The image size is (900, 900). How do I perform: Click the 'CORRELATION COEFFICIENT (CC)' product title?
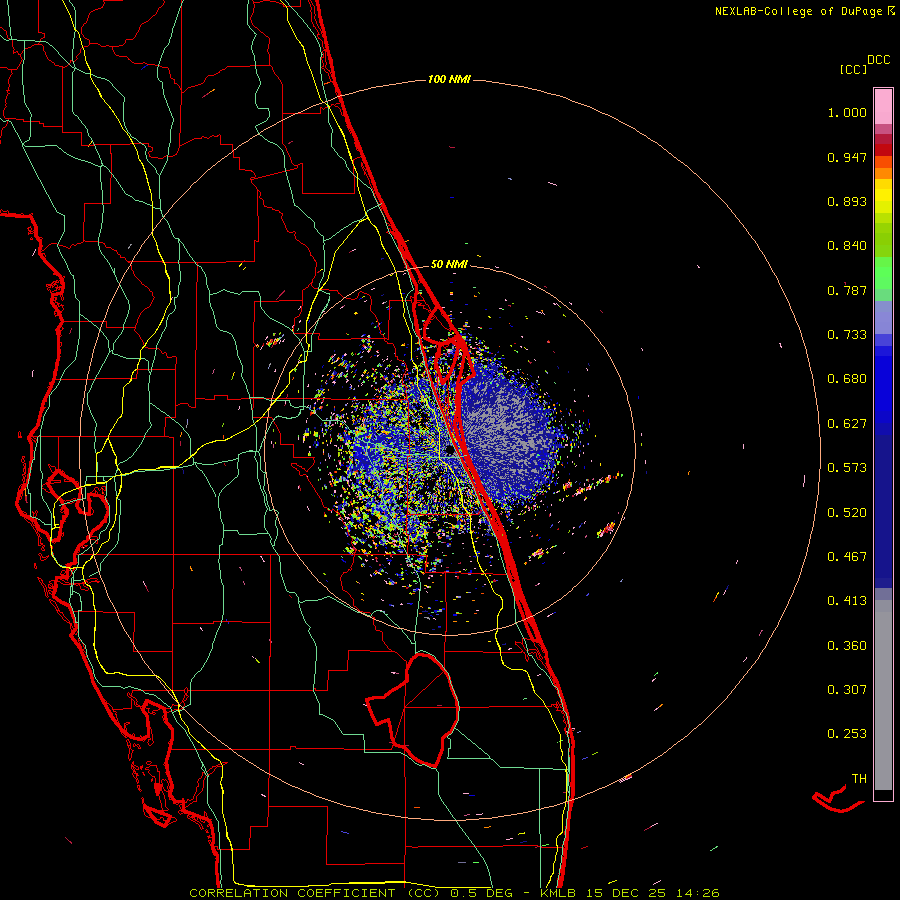[315, 893]
